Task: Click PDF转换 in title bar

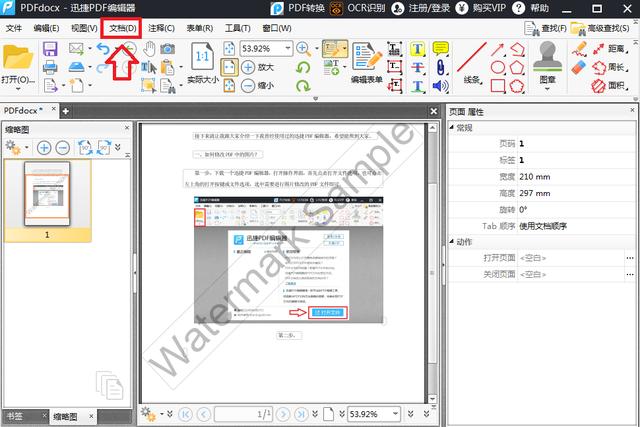Action: [298, 8]
